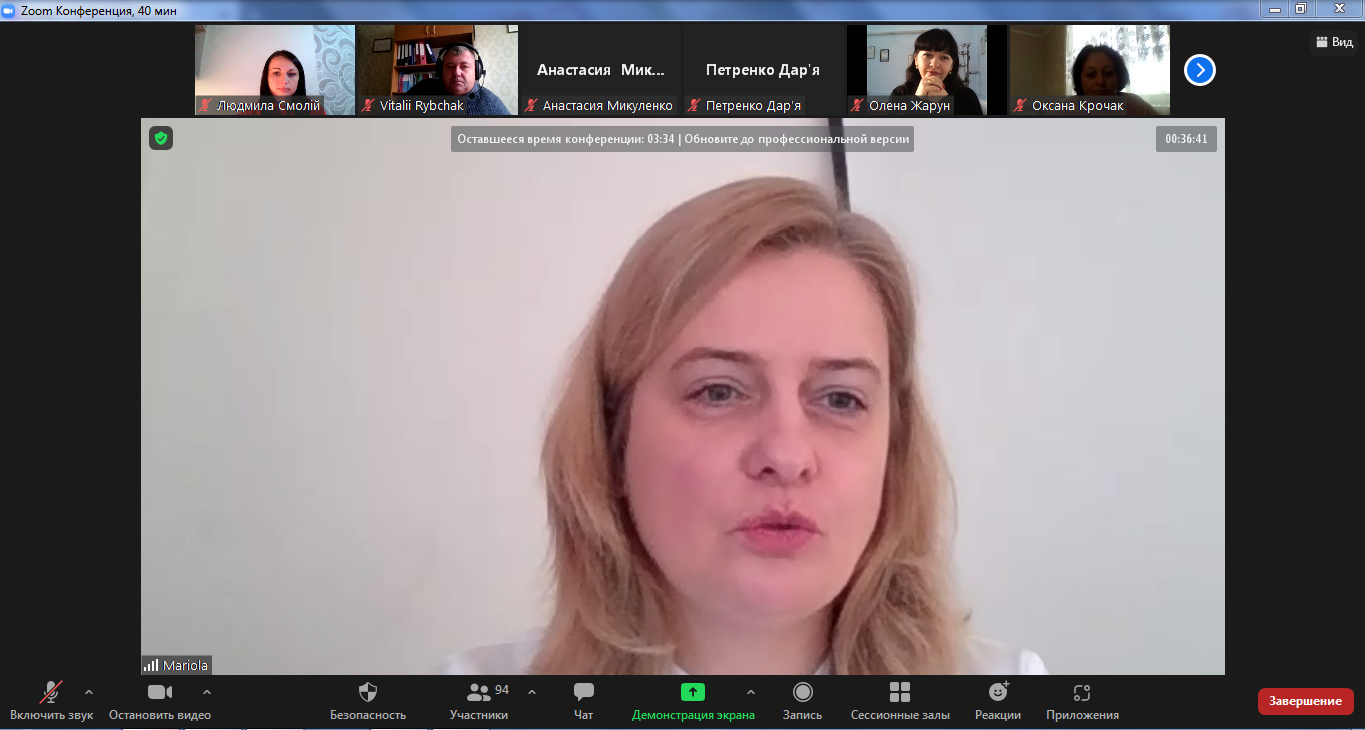
Task: Click muted mic icon on Анастасия Микуленко
Action: tap(532, 105)
